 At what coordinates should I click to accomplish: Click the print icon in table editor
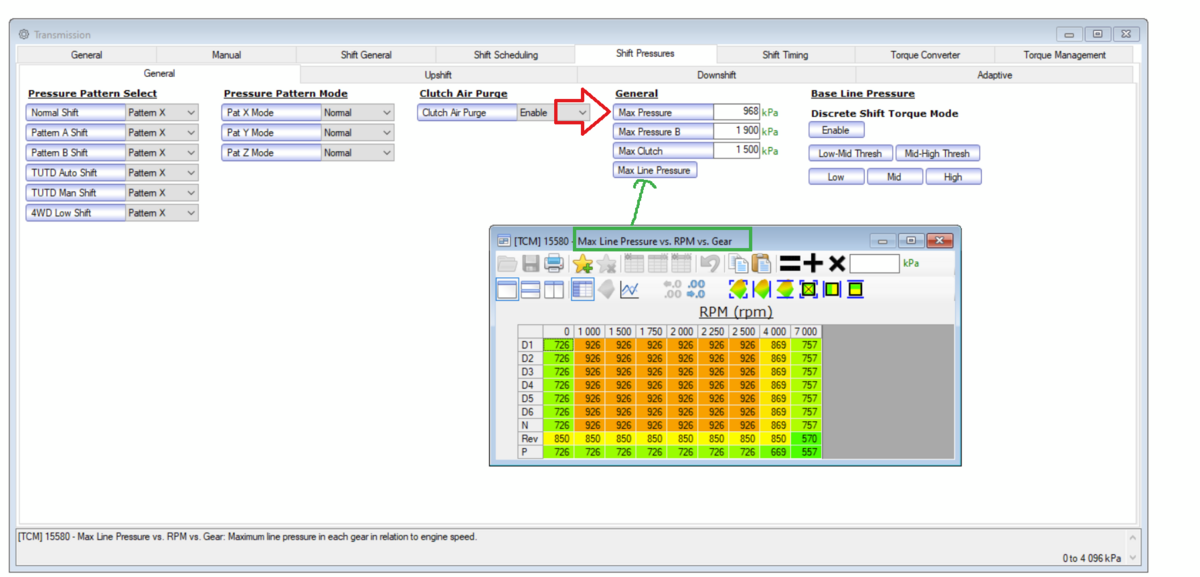click(554, 264)
